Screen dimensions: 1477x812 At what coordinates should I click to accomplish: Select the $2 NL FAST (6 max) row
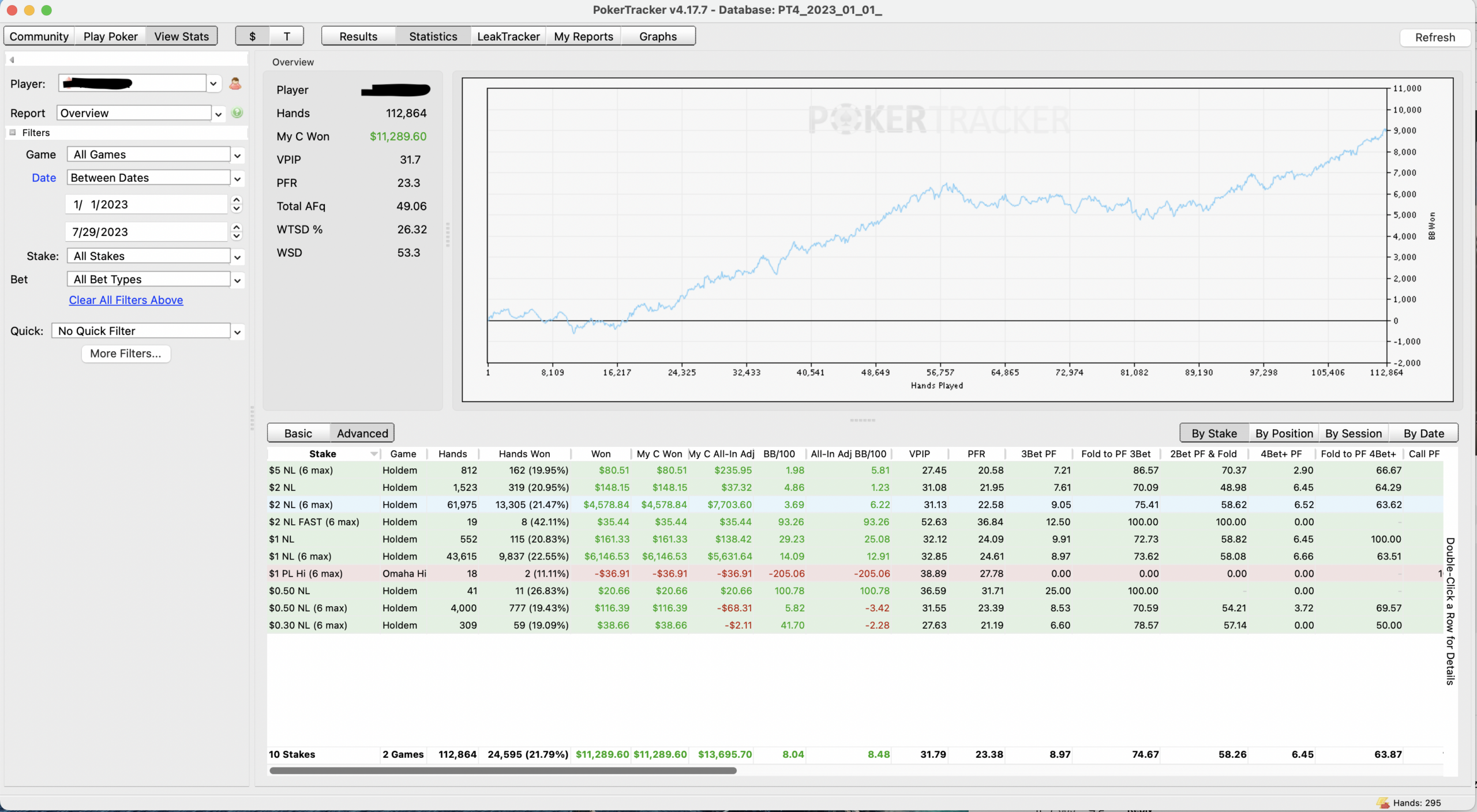tap(855, 522)
